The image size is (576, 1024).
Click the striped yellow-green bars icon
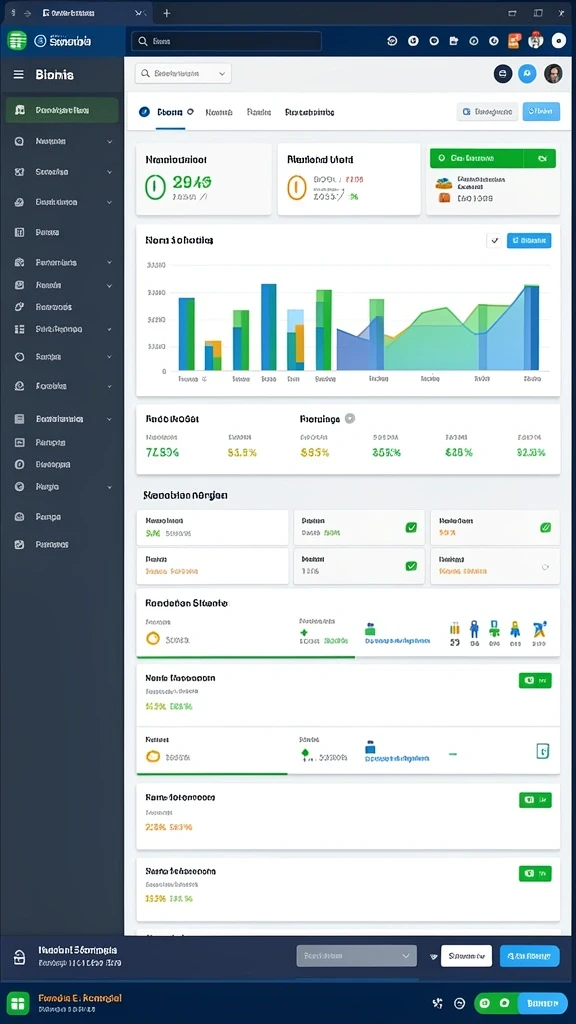coord(455,629)
